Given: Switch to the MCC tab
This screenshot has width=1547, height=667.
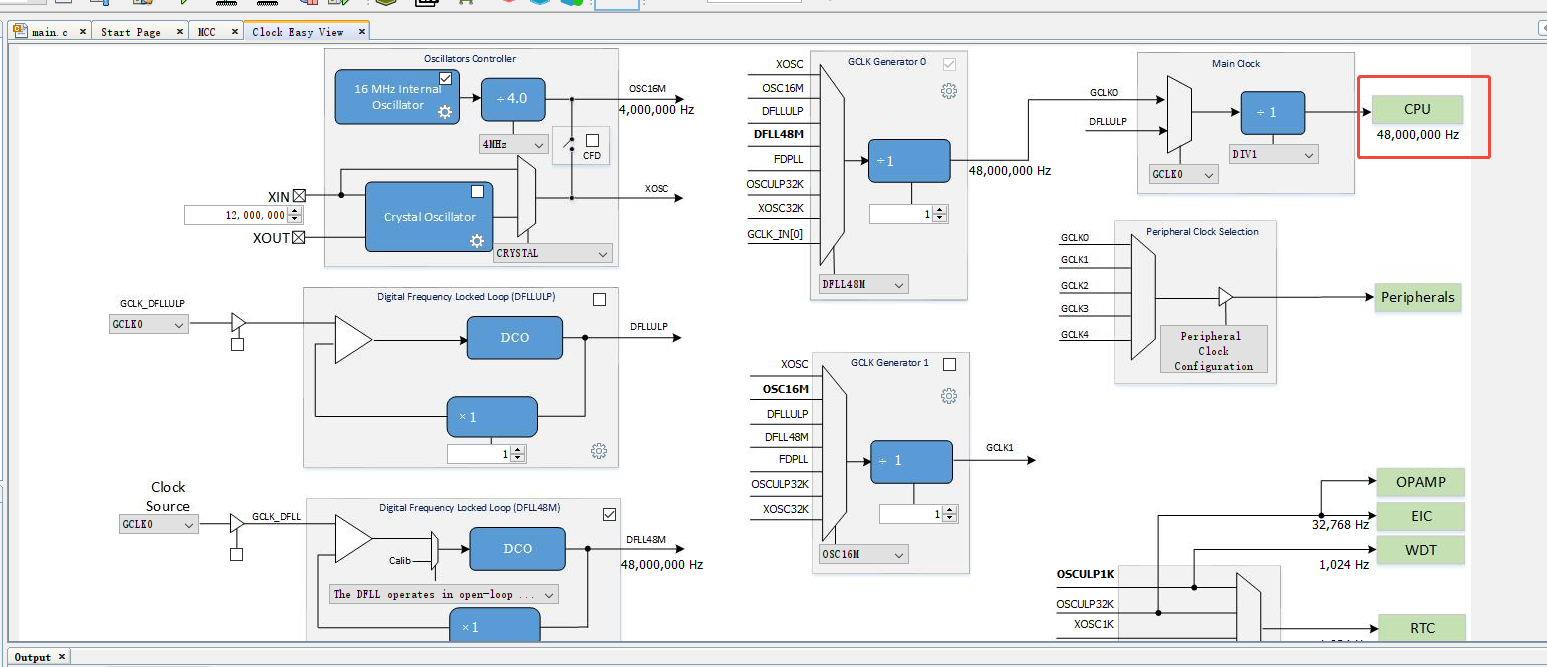Looking at the screenshot, I should 206,32.
